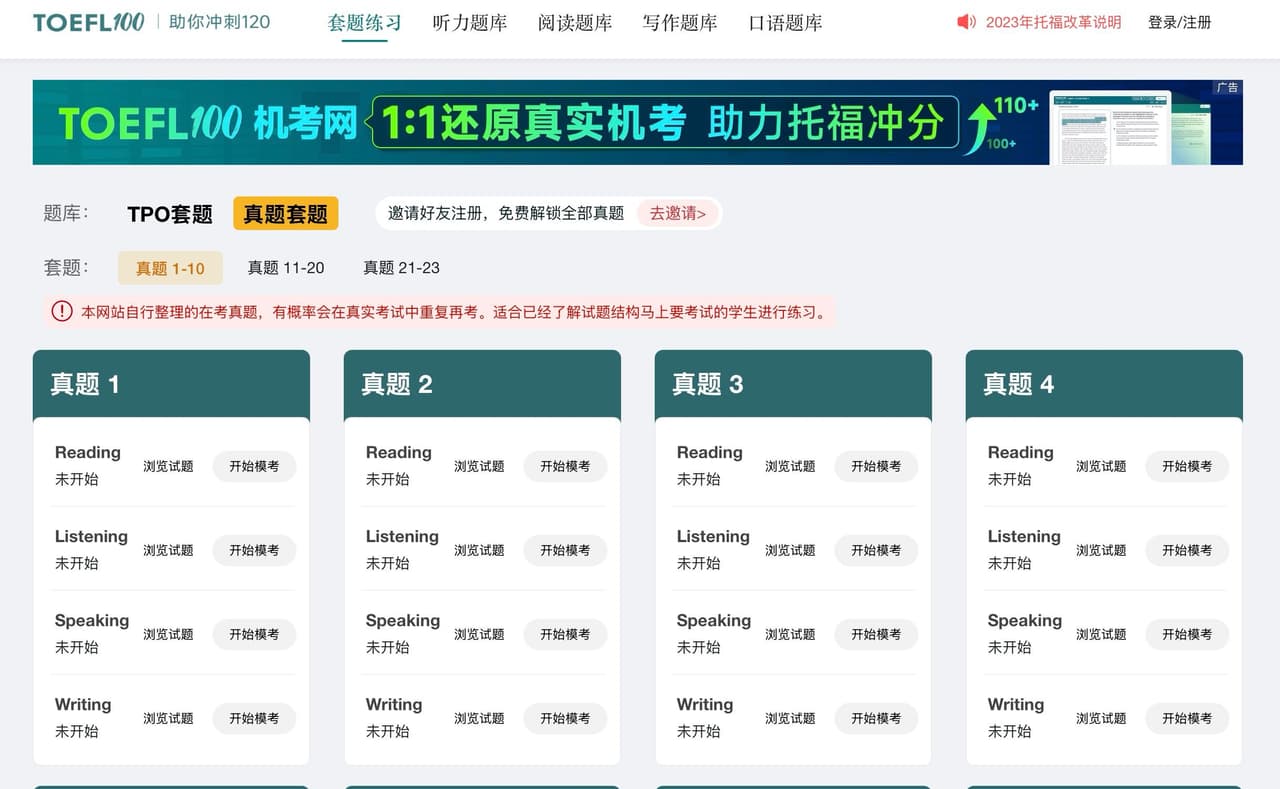The height and width of the screenshot is (789, 1280).
Task: Start 真题 1 Writing mock exam
Action: pos(254,718)
